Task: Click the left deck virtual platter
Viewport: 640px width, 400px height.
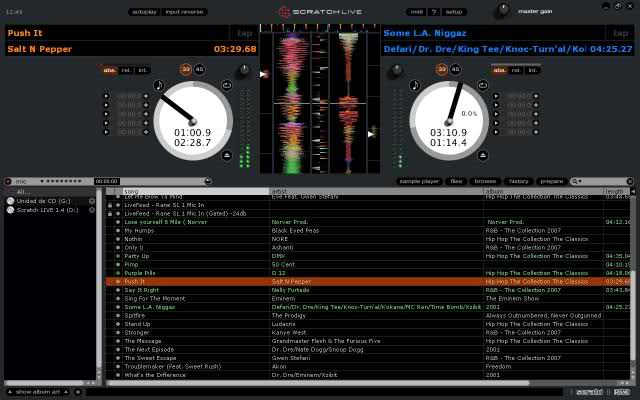Action: [x=193, y=121]
